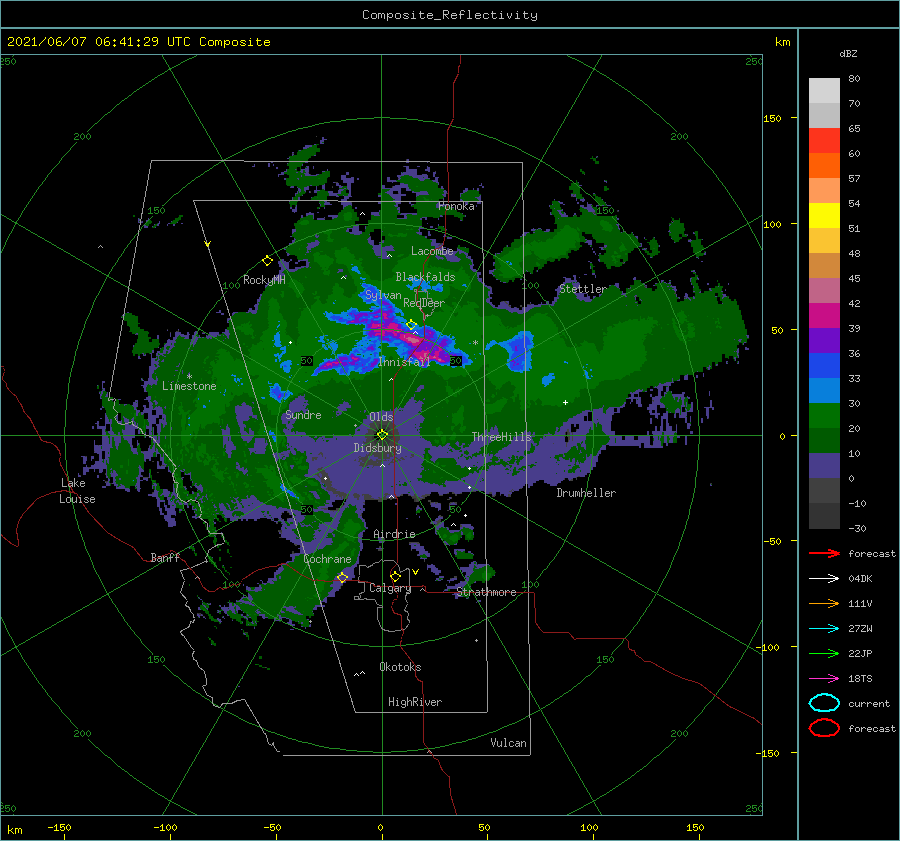The height and width of the screenshot is (841, 900).
Task: Click the Drumheller town label
Action: click(586, 493)
